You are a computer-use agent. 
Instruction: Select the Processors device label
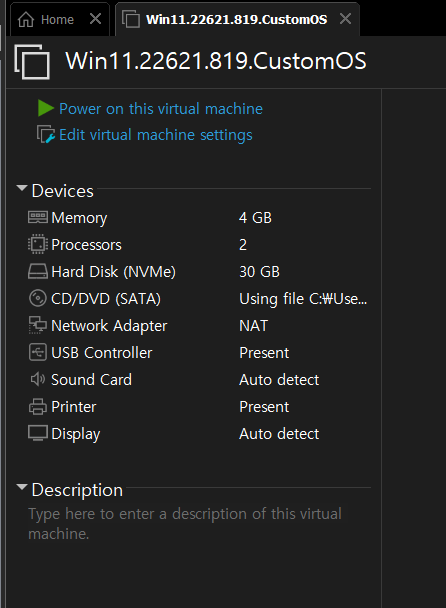tap(86, 245)
